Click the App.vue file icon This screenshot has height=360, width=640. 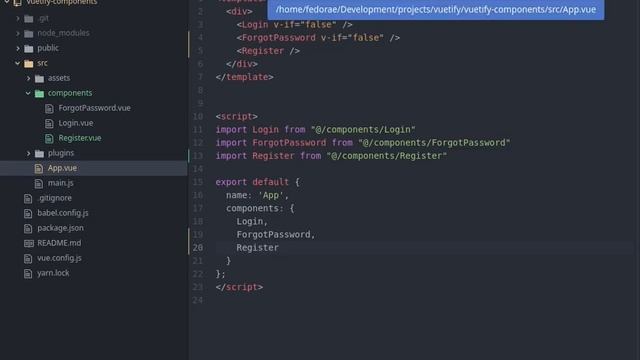click(x=39, y=169)
